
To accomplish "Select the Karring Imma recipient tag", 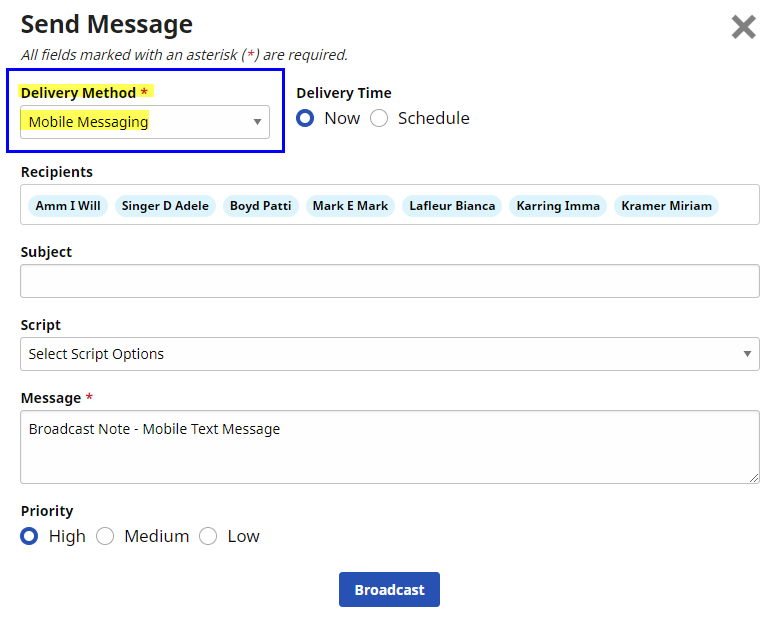I will (558, 206).
